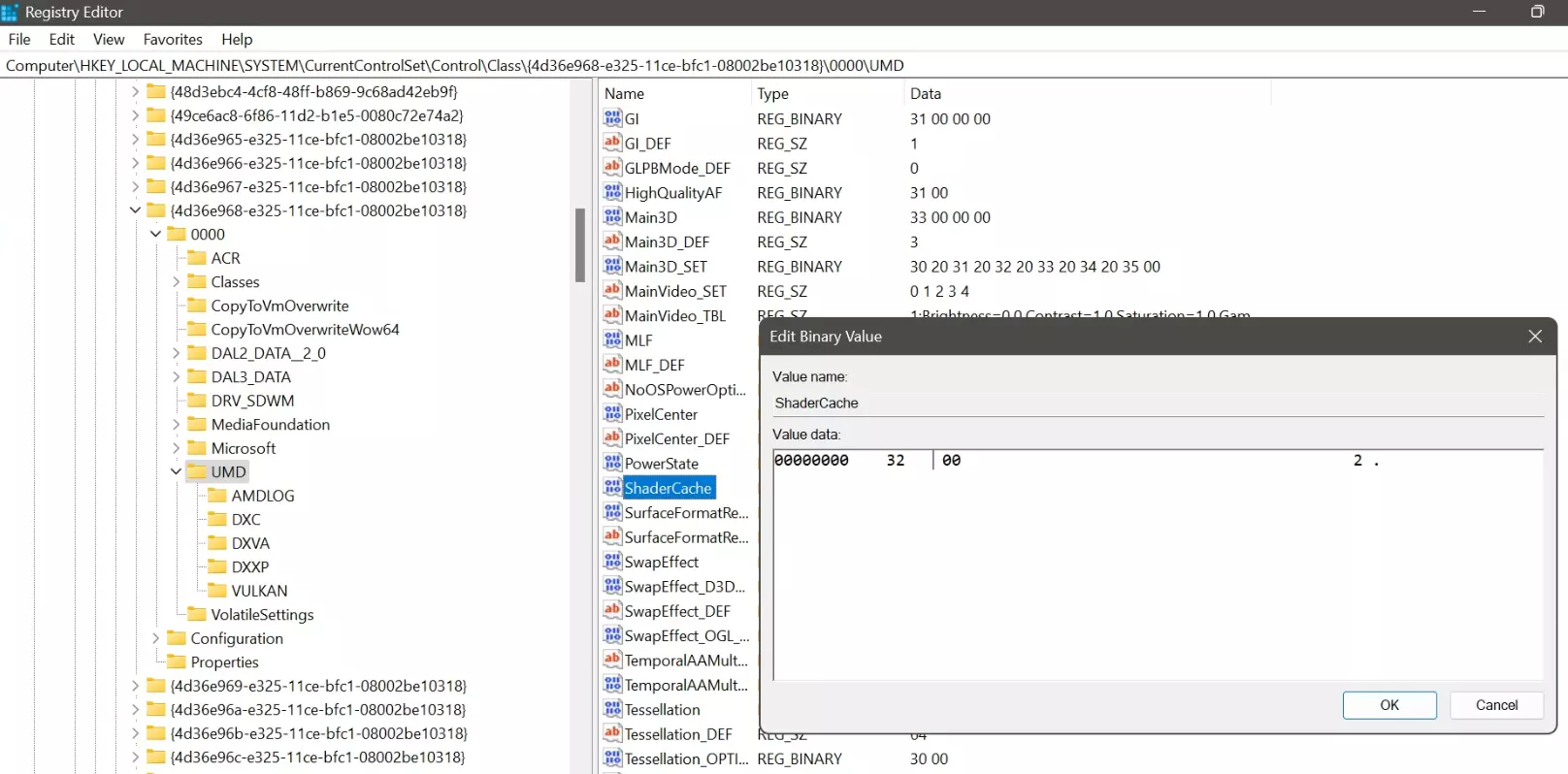Click the folder icon for VULKAN key
The image size is (1568, 774).
pyautogui.click(x=217, y=591)
